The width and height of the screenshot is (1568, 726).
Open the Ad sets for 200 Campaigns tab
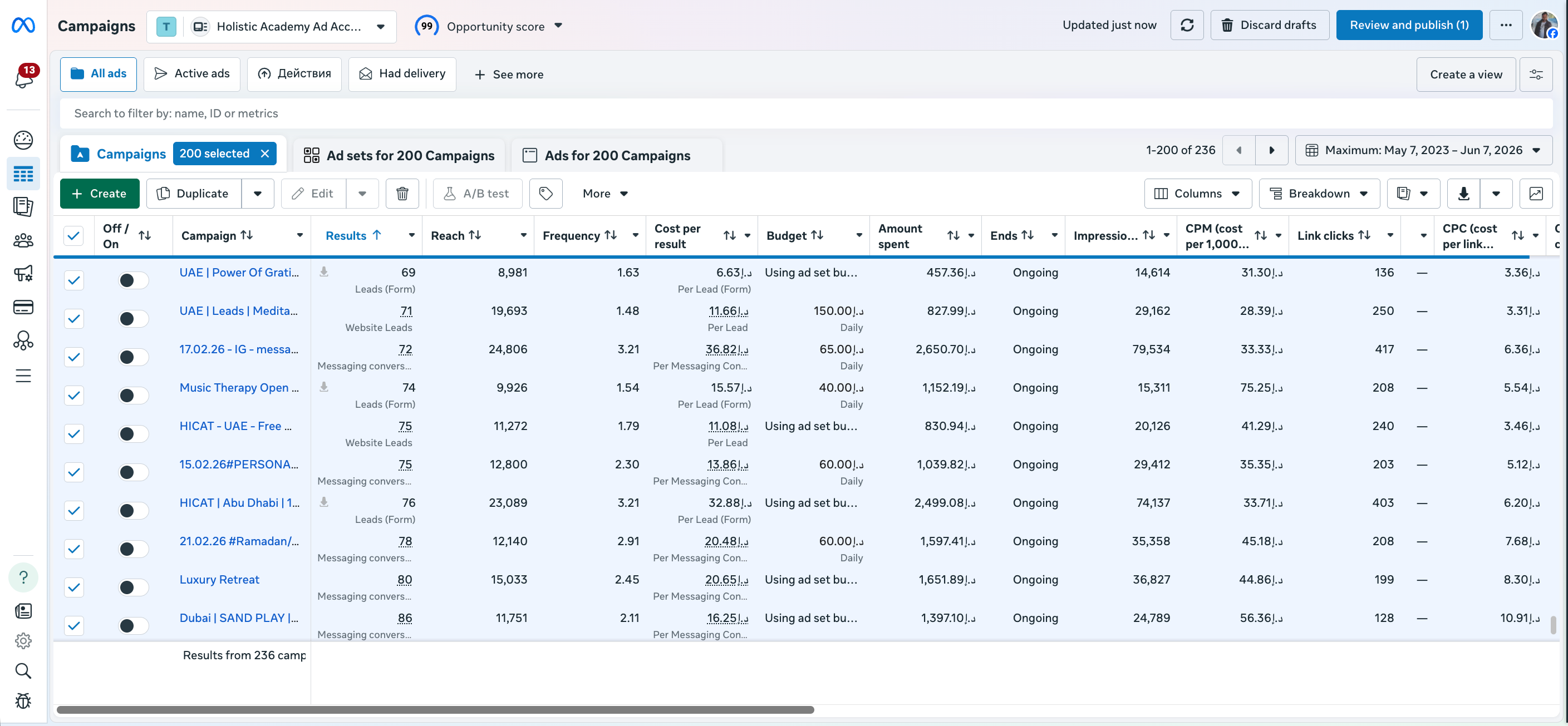399,155
